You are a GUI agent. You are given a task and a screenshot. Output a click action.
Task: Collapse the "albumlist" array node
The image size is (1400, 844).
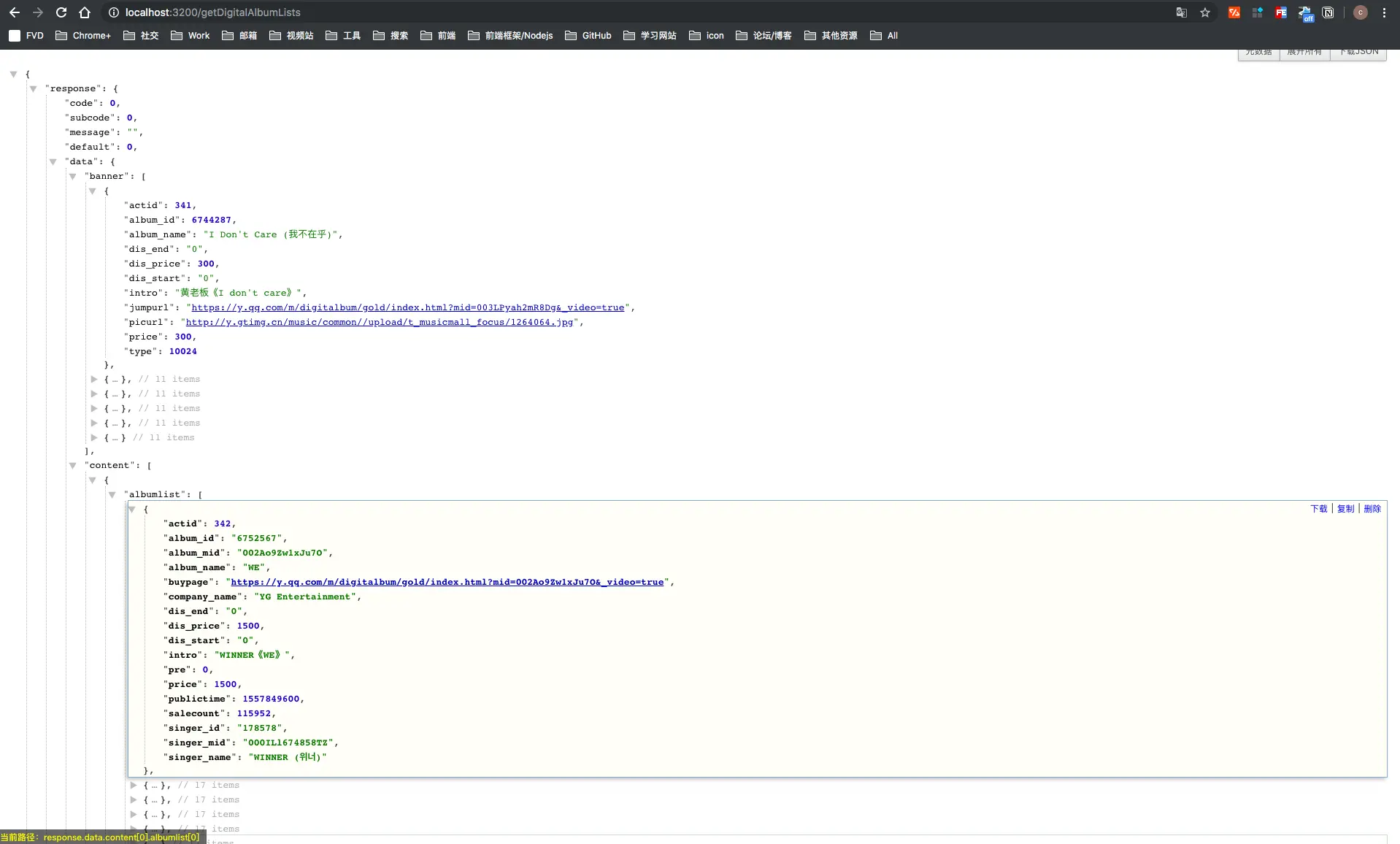(112, 494)
